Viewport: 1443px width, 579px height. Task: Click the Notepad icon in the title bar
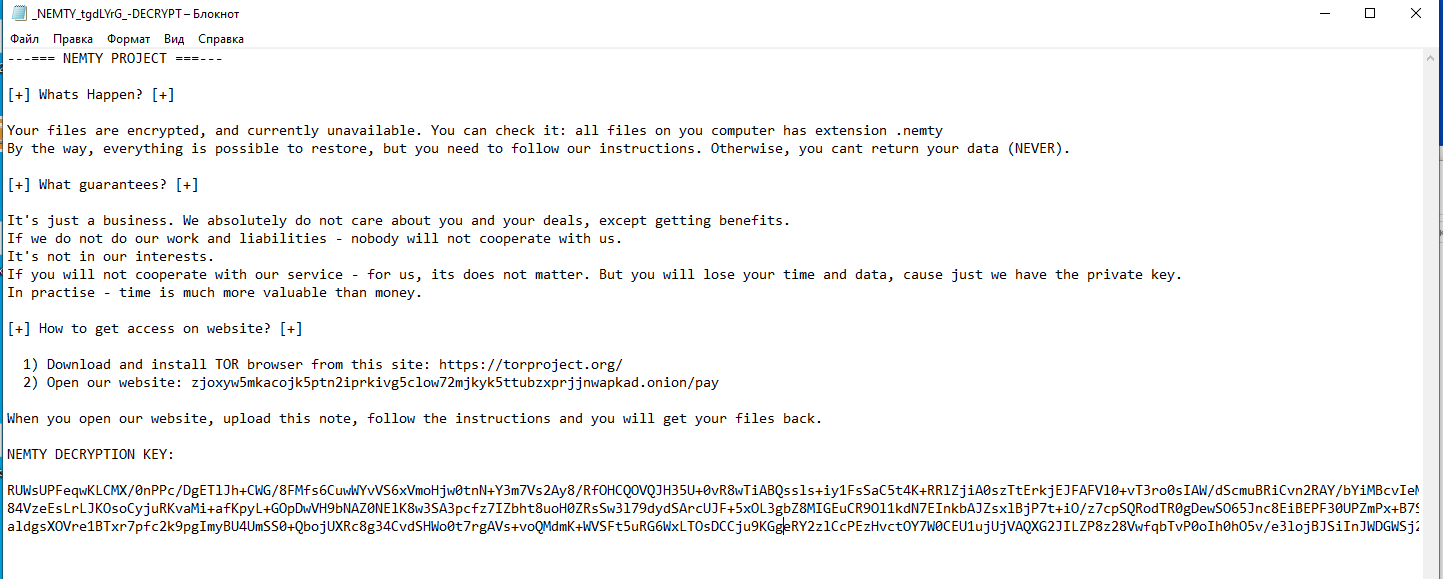(18, 14)
